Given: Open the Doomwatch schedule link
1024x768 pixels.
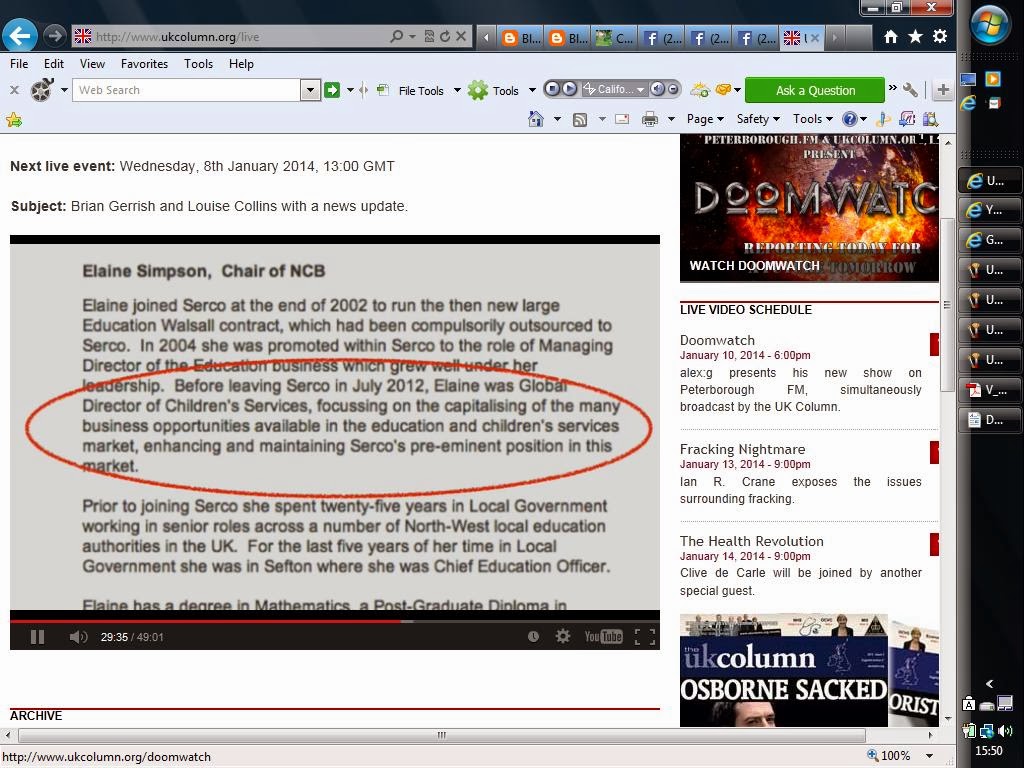Looking at the screenshot, I should 717,340.
